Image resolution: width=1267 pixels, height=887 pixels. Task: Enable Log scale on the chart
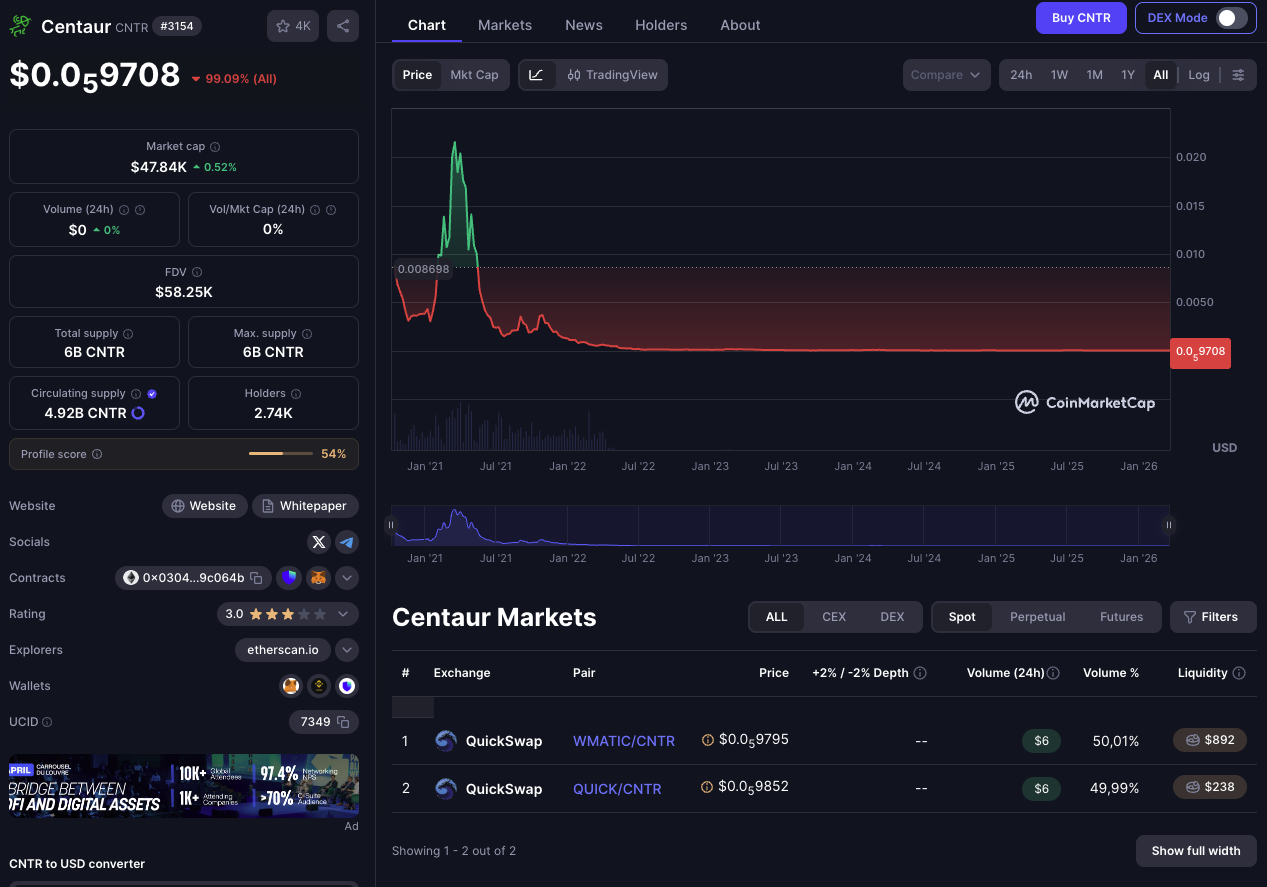pos(1198,75)
